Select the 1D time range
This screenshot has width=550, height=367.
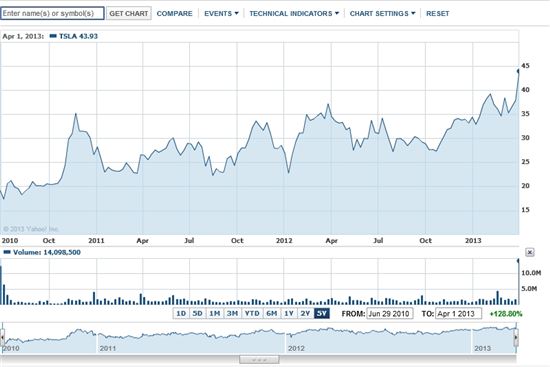pyautogui.click(x=181, y=313)
